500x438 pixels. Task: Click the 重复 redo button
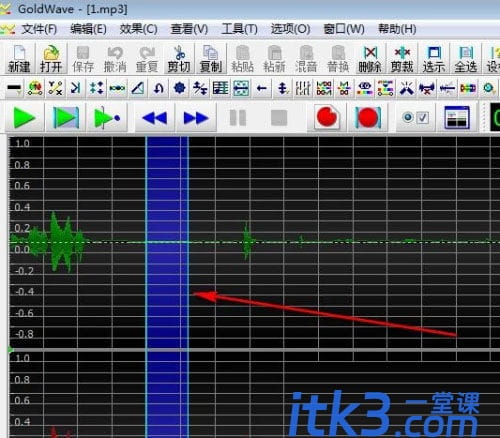pos(147,59)
